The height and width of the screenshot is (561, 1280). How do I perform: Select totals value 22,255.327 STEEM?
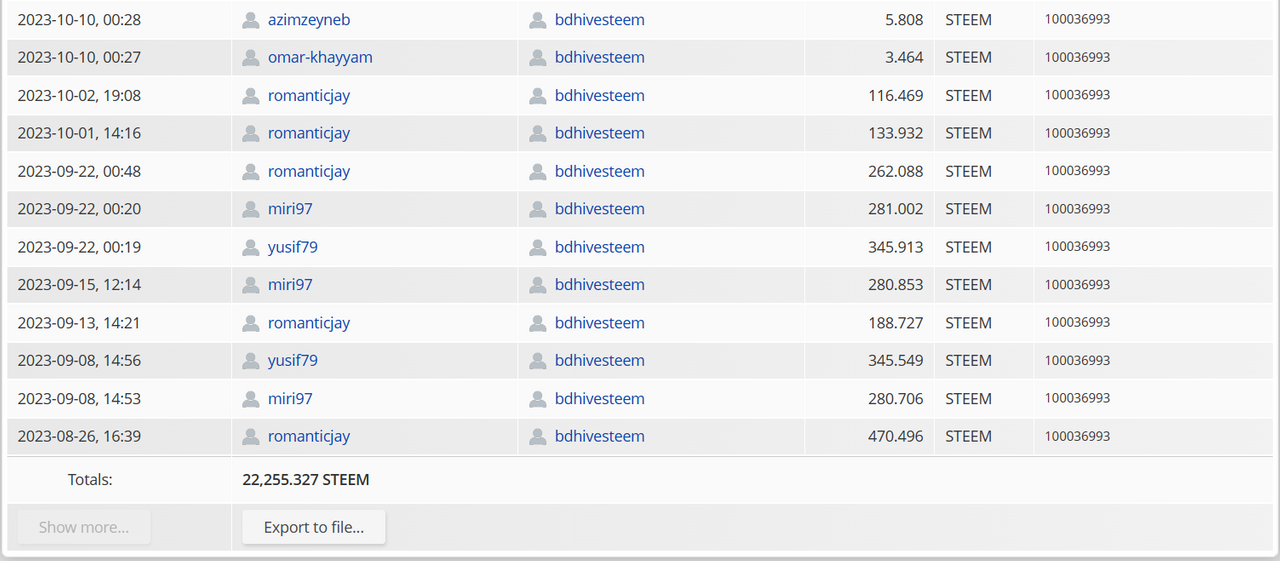[306, 480]
